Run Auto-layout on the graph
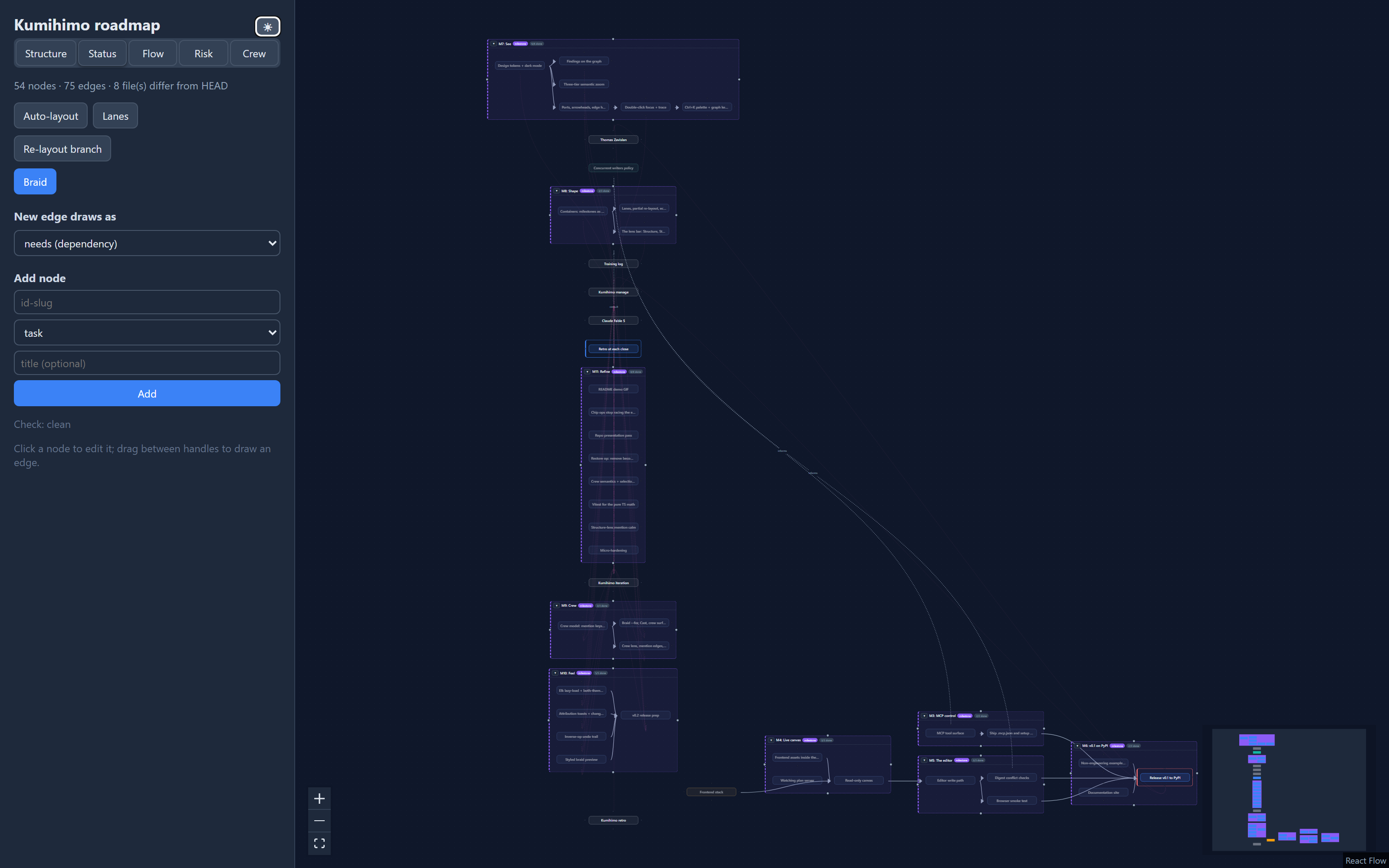 (50, 116)
